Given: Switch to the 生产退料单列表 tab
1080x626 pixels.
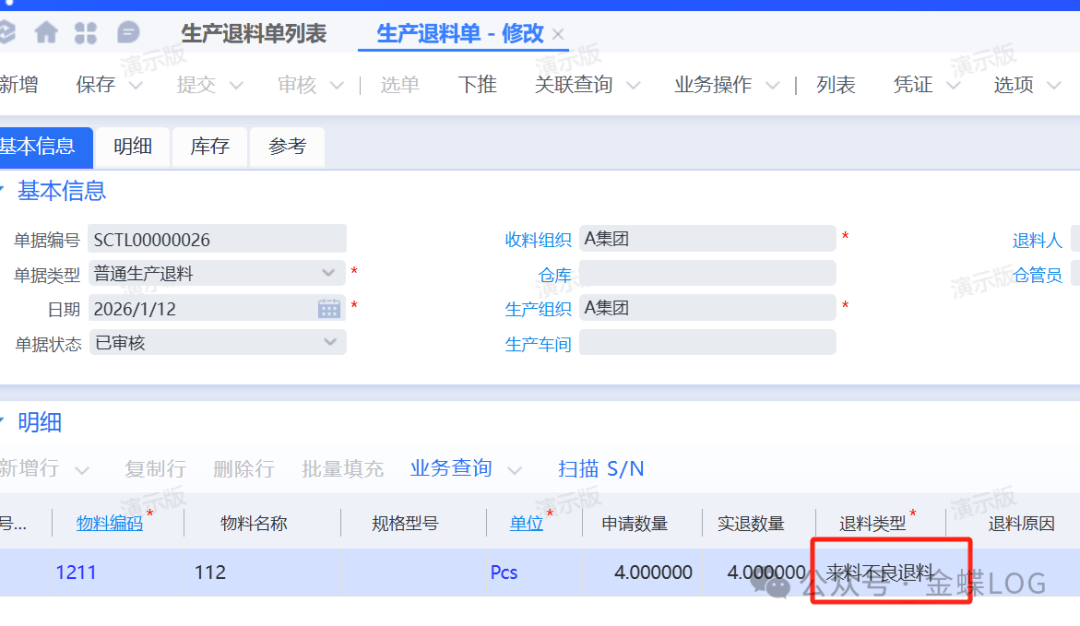Looking at the screenshot, I should (x=253, y=34).
